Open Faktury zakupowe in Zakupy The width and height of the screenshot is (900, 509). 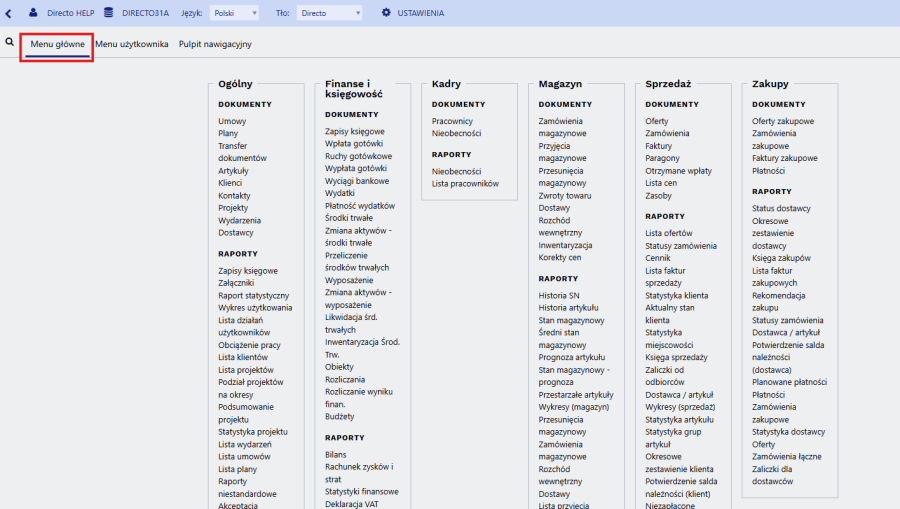(x=785, y=158)
